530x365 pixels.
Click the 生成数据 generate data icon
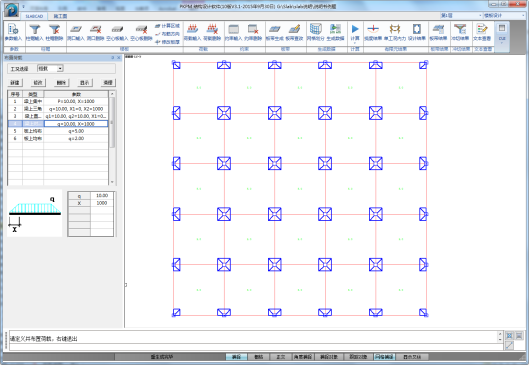tap(335, 32)
